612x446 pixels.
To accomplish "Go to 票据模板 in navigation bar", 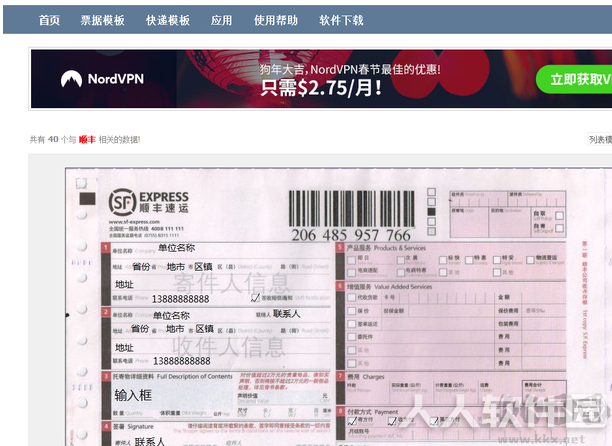I will [103, 20].
